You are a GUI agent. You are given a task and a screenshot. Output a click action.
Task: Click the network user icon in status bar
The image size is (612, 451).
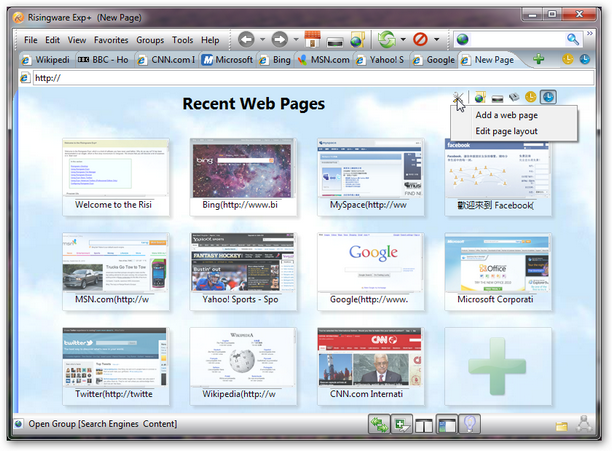(x=584, y=424)
